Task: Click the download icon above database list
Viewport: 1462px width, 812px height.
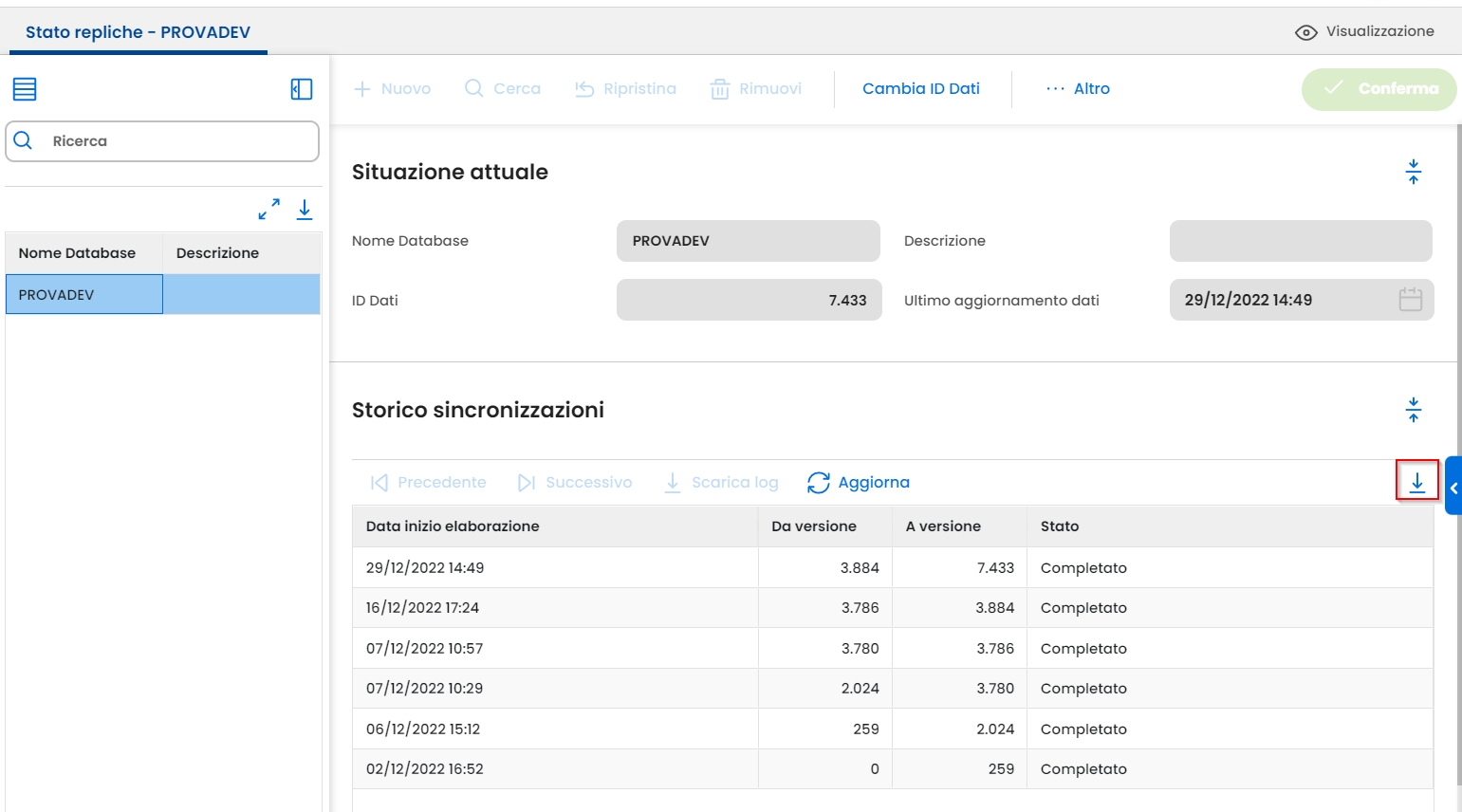Action: [x=305, y=209]
